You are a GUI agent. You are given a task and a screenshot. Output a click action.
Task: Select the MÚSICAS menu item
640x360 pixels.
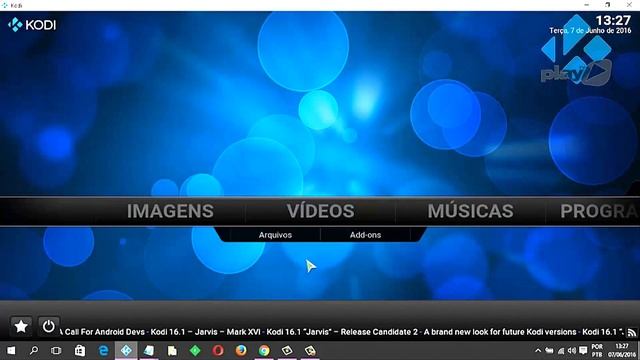[470, 211]
